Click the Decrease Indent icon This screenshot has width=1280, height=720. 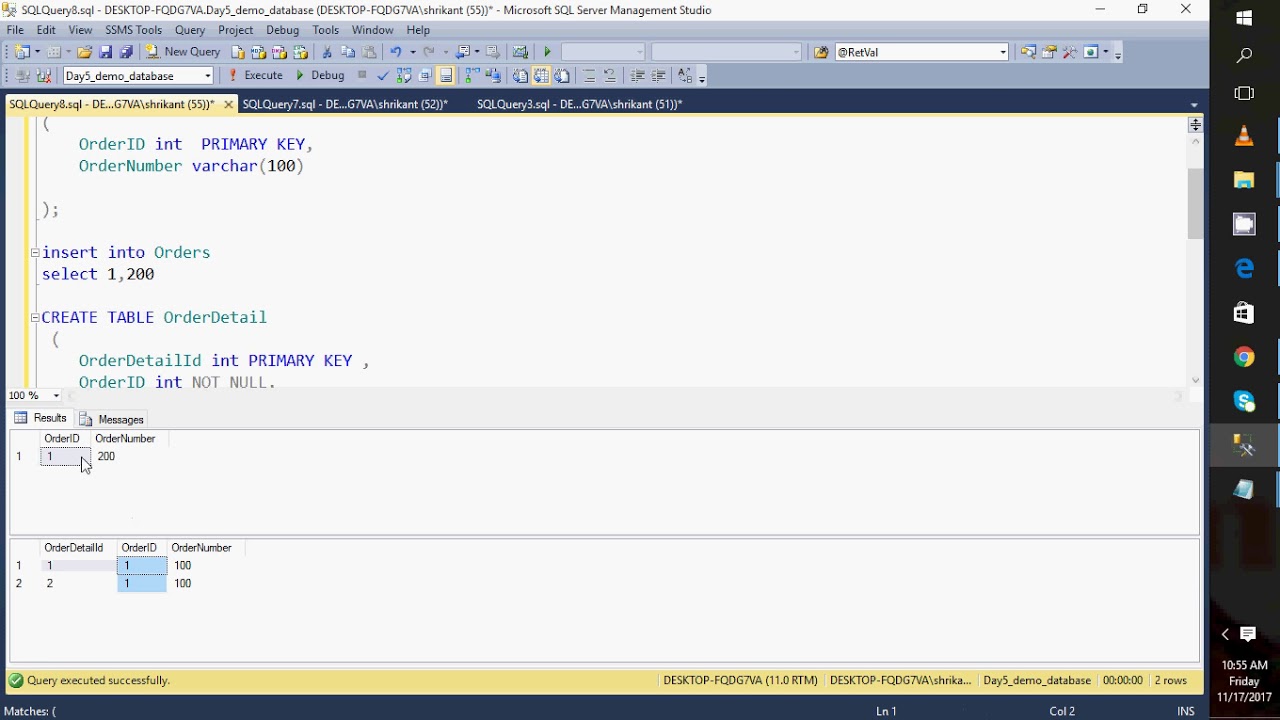tap(637, 75)
